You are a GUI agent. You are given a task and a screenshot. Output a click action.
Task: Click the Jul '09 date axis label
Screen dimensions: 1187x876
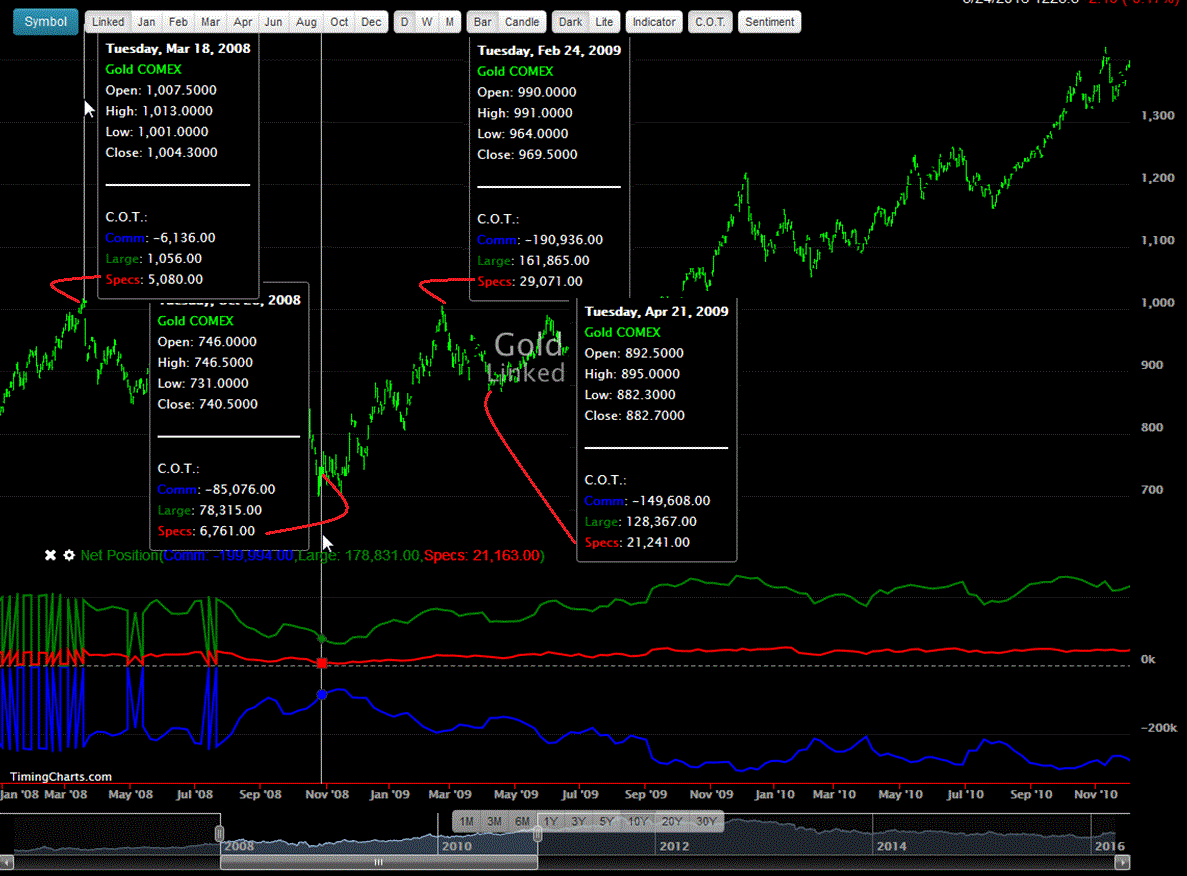580,794
